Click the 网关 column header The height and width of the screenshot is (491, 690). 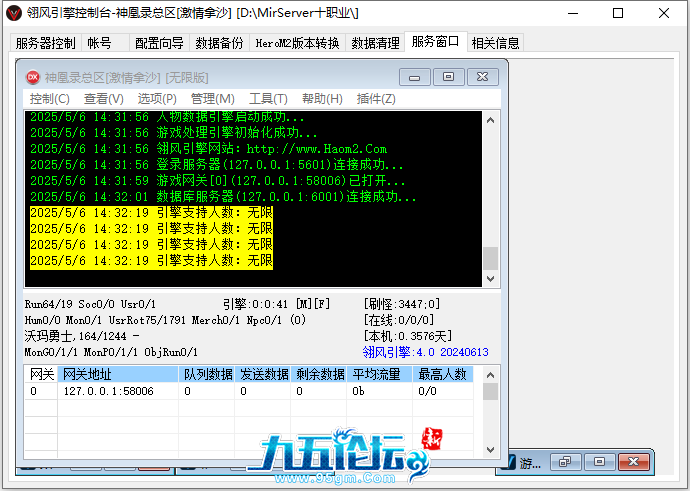41,374
